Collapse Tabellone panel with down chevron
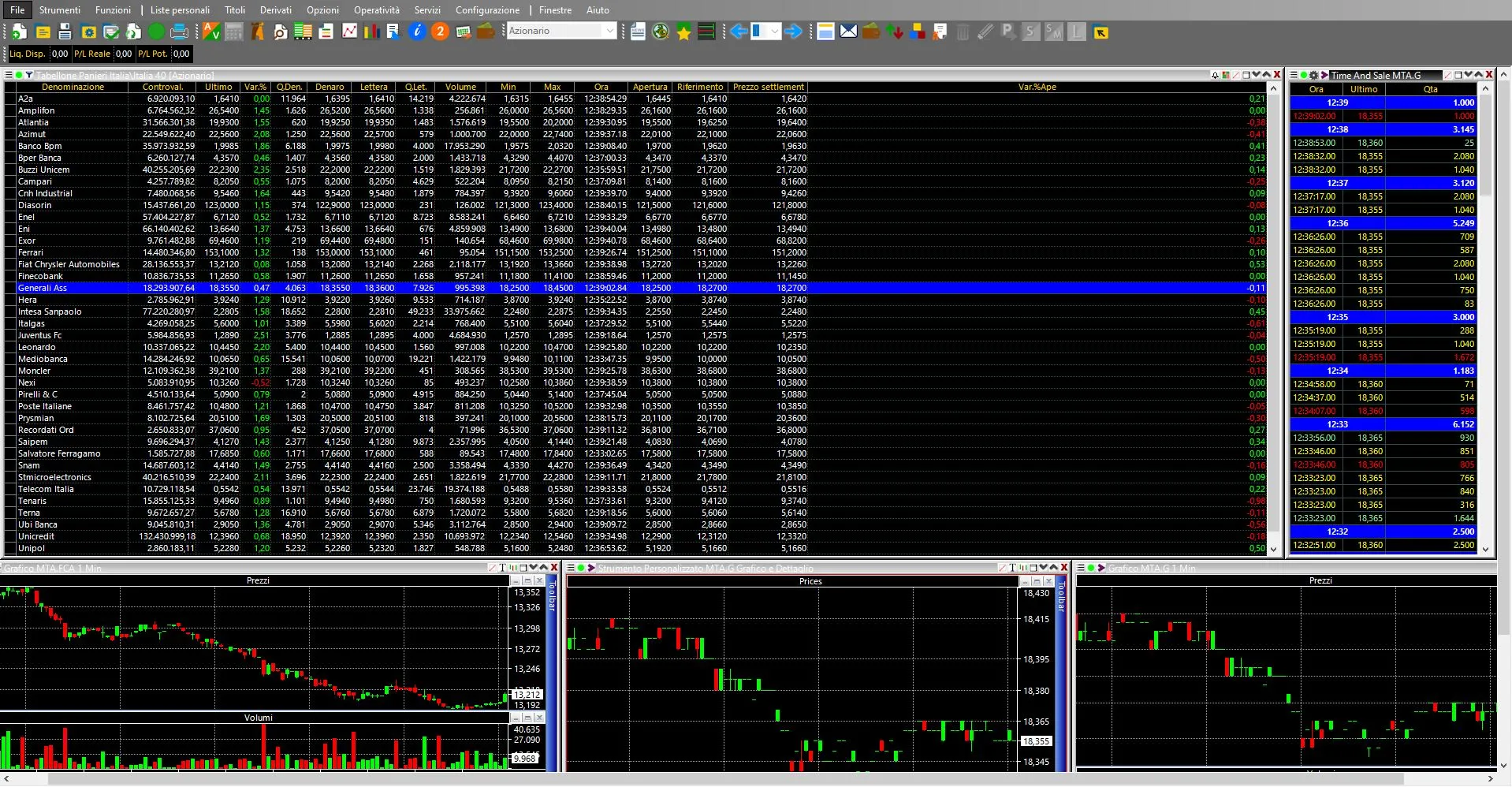The width and height of the screenshot is (1512, 787). (1257, 75)
